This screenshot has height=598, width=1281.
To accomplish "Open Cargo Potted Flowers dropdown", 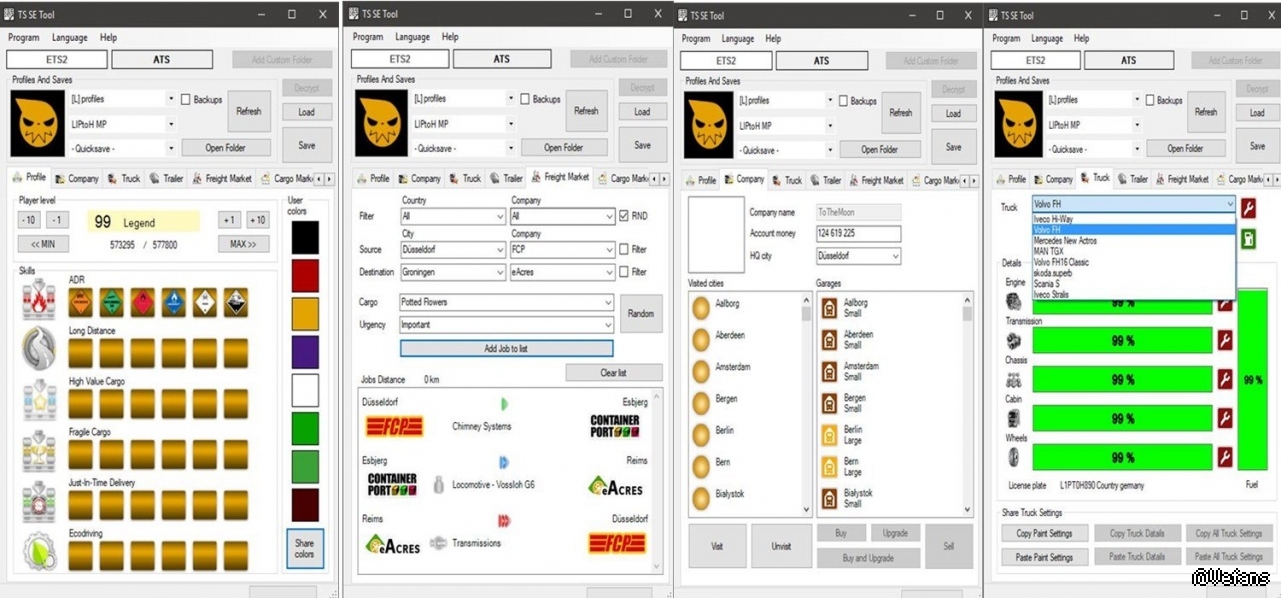I will [506, 302].
